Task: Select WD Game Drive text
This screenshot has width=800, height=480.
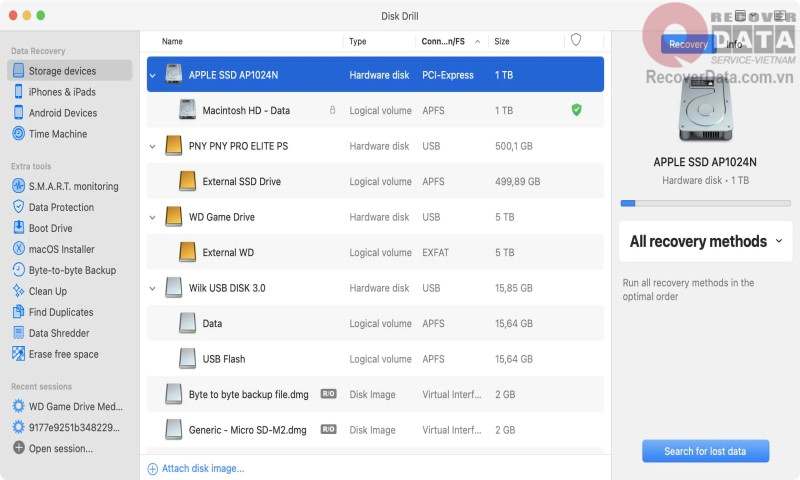Action: tap(221, 217)
